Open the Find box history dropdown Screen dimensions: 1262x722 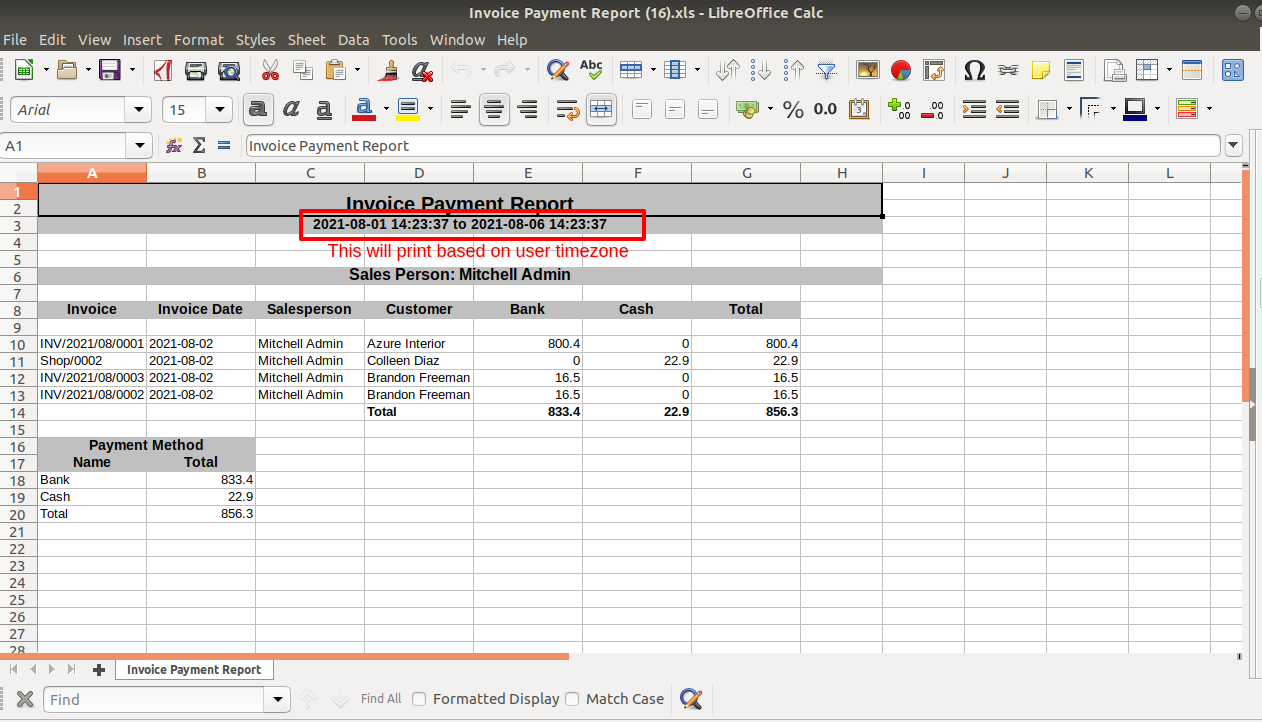[x=278, y=699]
